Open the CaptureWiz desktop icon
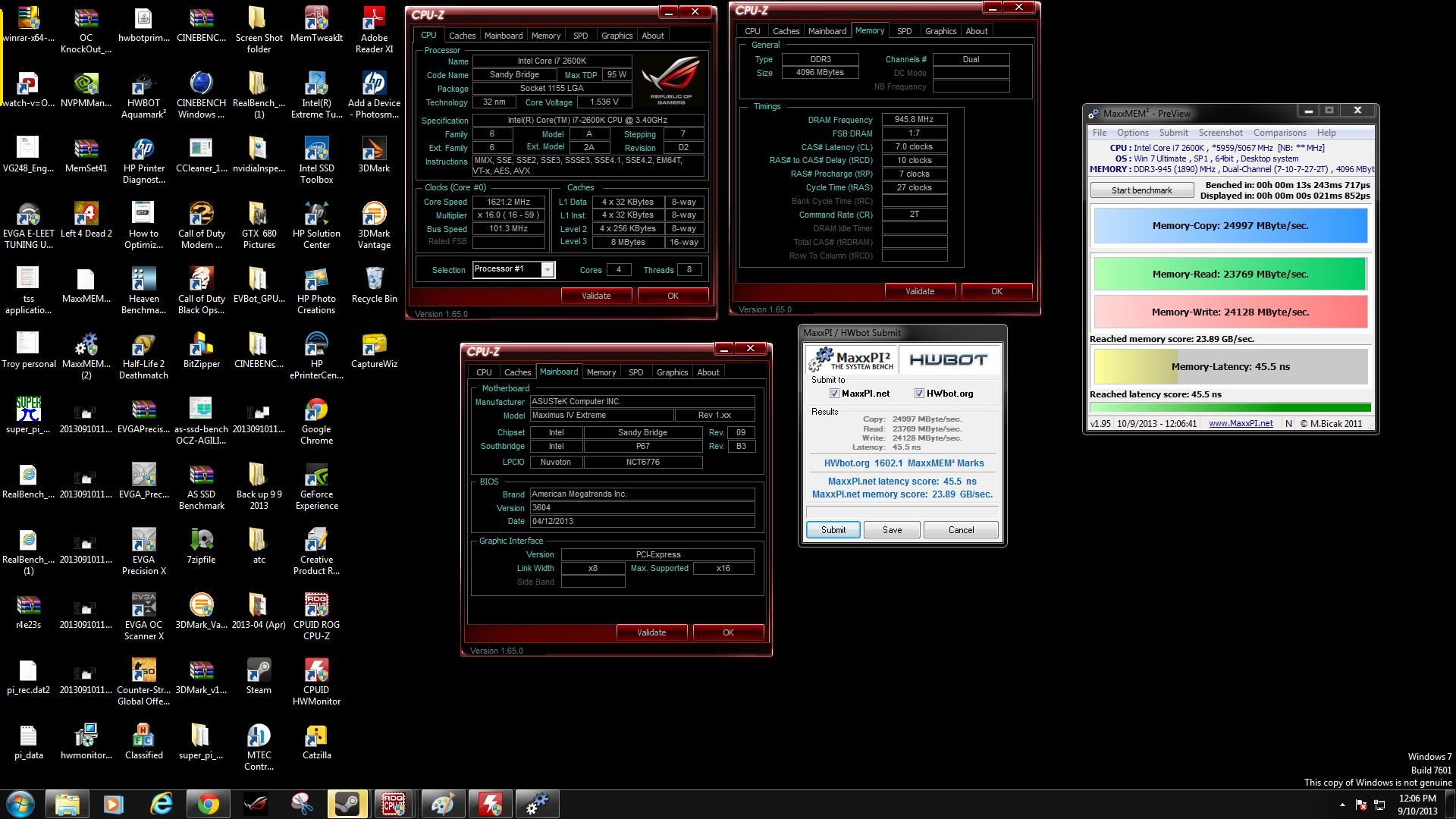The image size is (1456, 819). tap(374, 350)
